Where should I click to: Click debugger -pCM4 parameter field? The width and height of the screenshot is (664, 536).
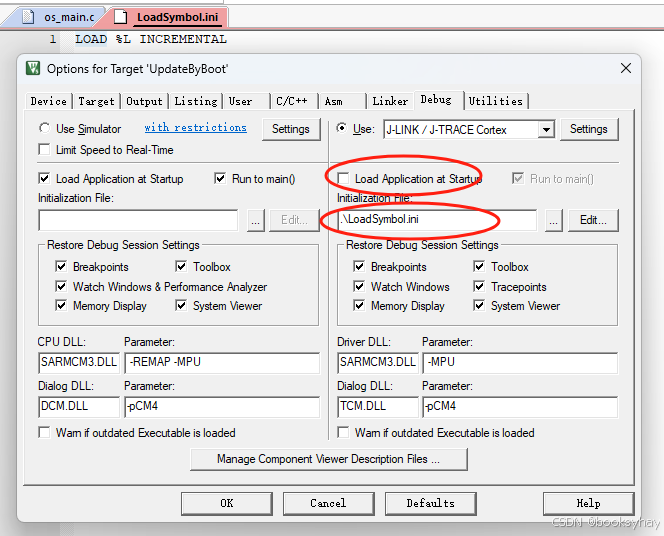click(520, 407)
